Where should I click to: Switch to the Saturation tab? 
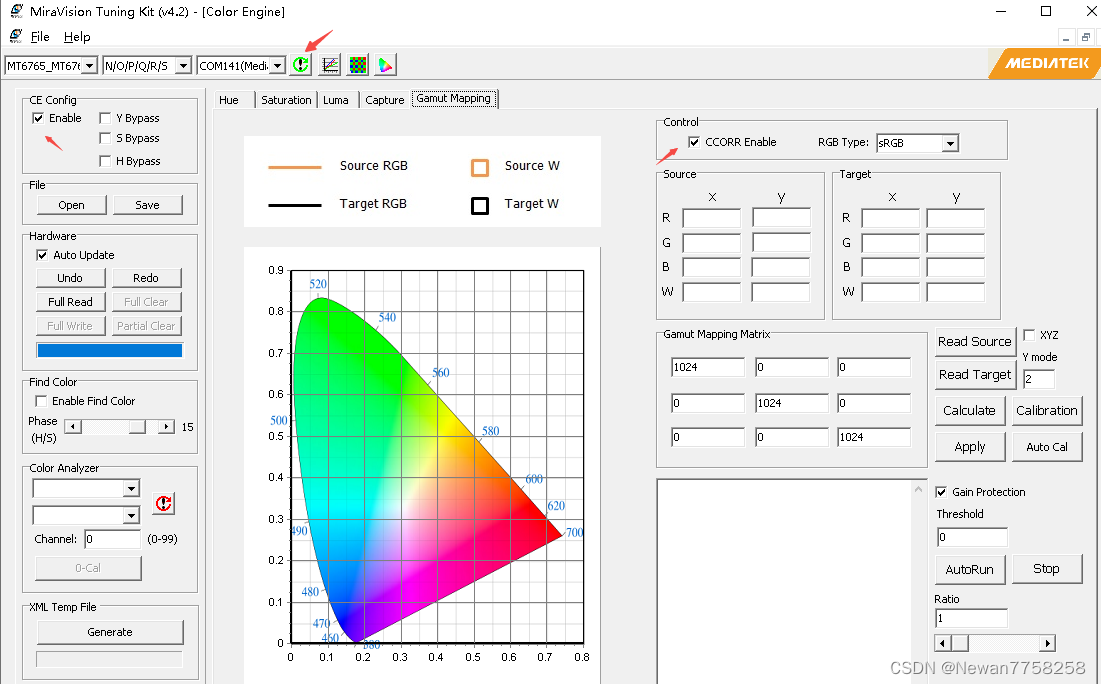pyautogui.click(x=286, y=100)
